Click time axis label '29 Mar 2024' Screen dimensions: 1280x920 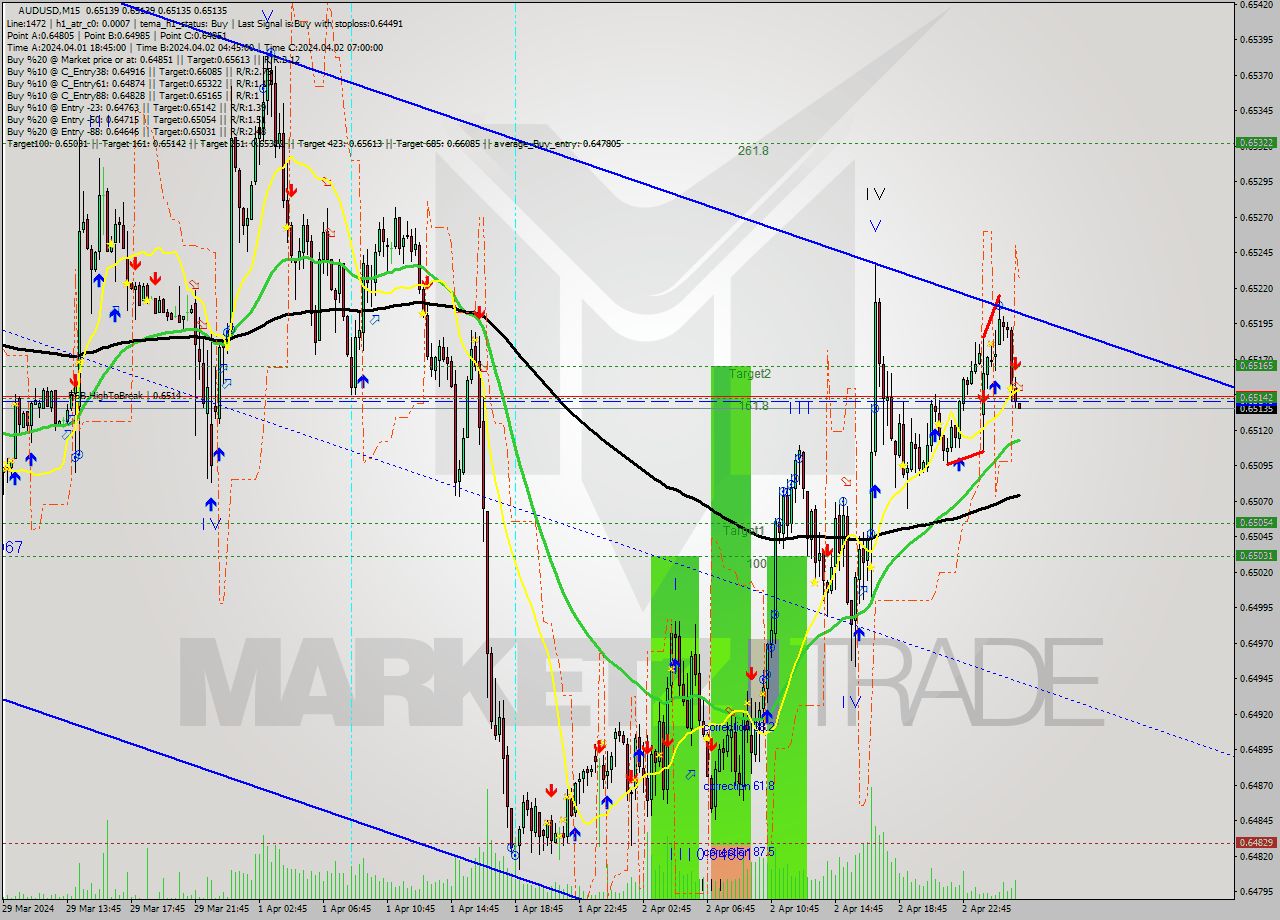(29, 909)
